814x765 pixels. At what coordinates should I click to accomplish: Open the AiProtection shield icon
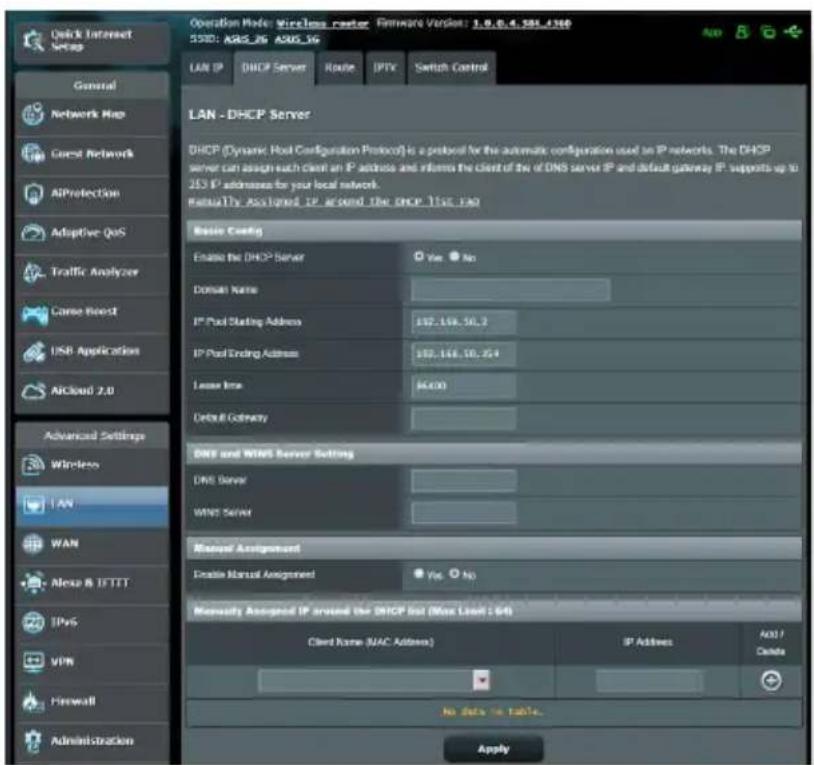point(33,193)
